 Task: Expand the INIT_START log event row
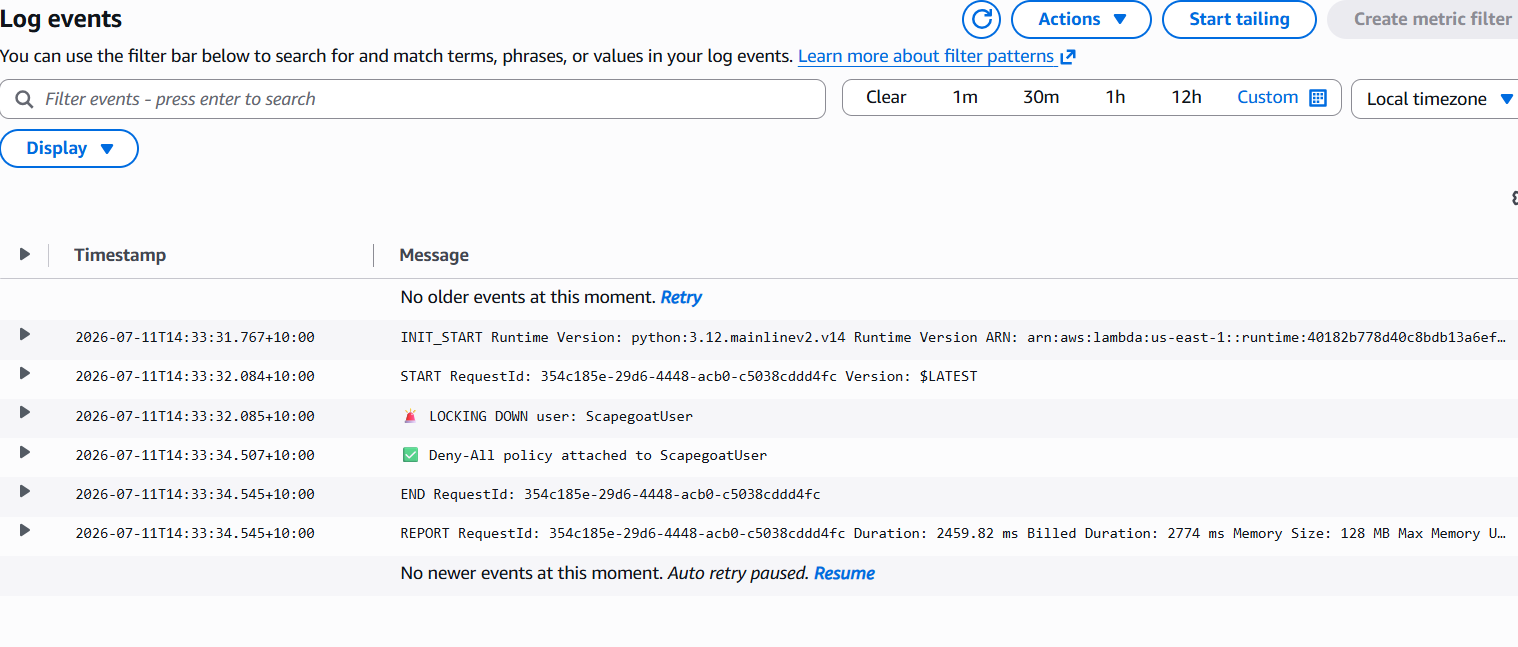25,334
